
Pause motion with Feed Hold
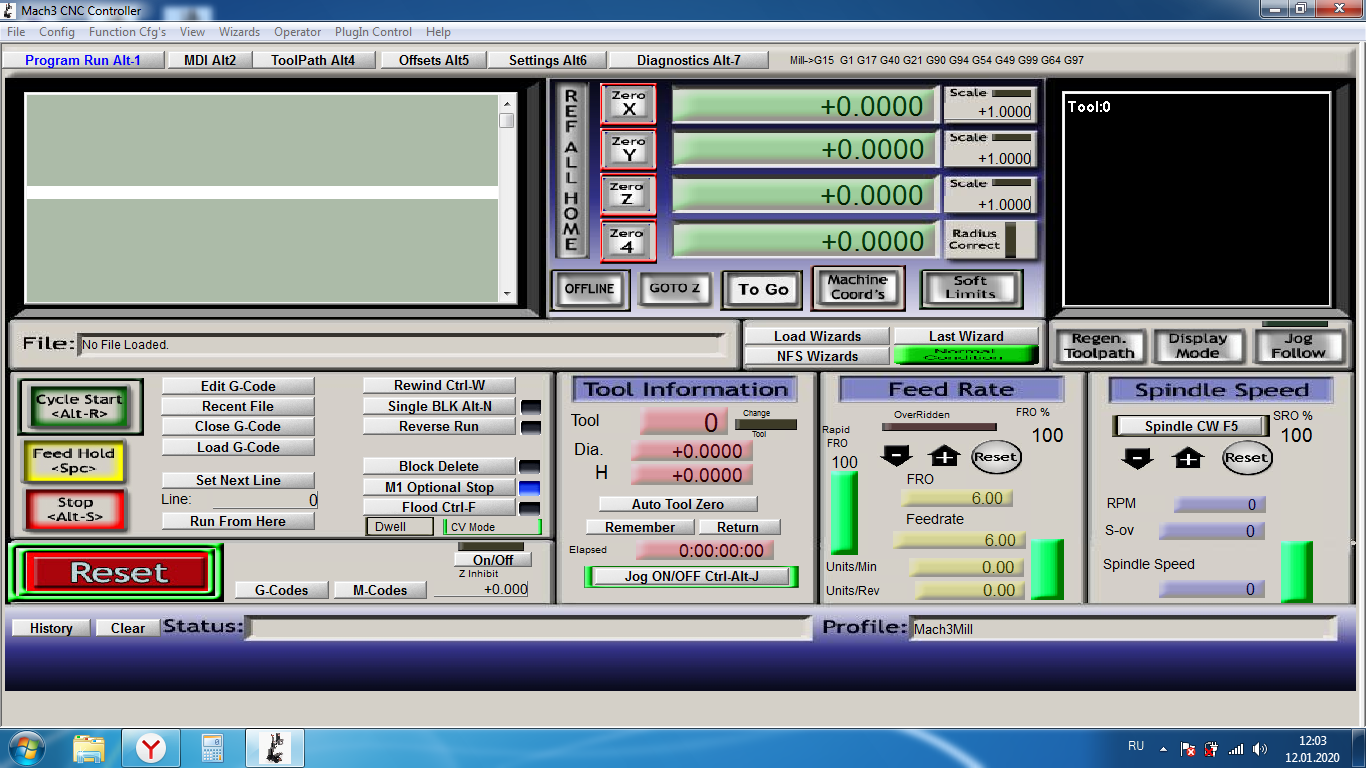[74, 460]
